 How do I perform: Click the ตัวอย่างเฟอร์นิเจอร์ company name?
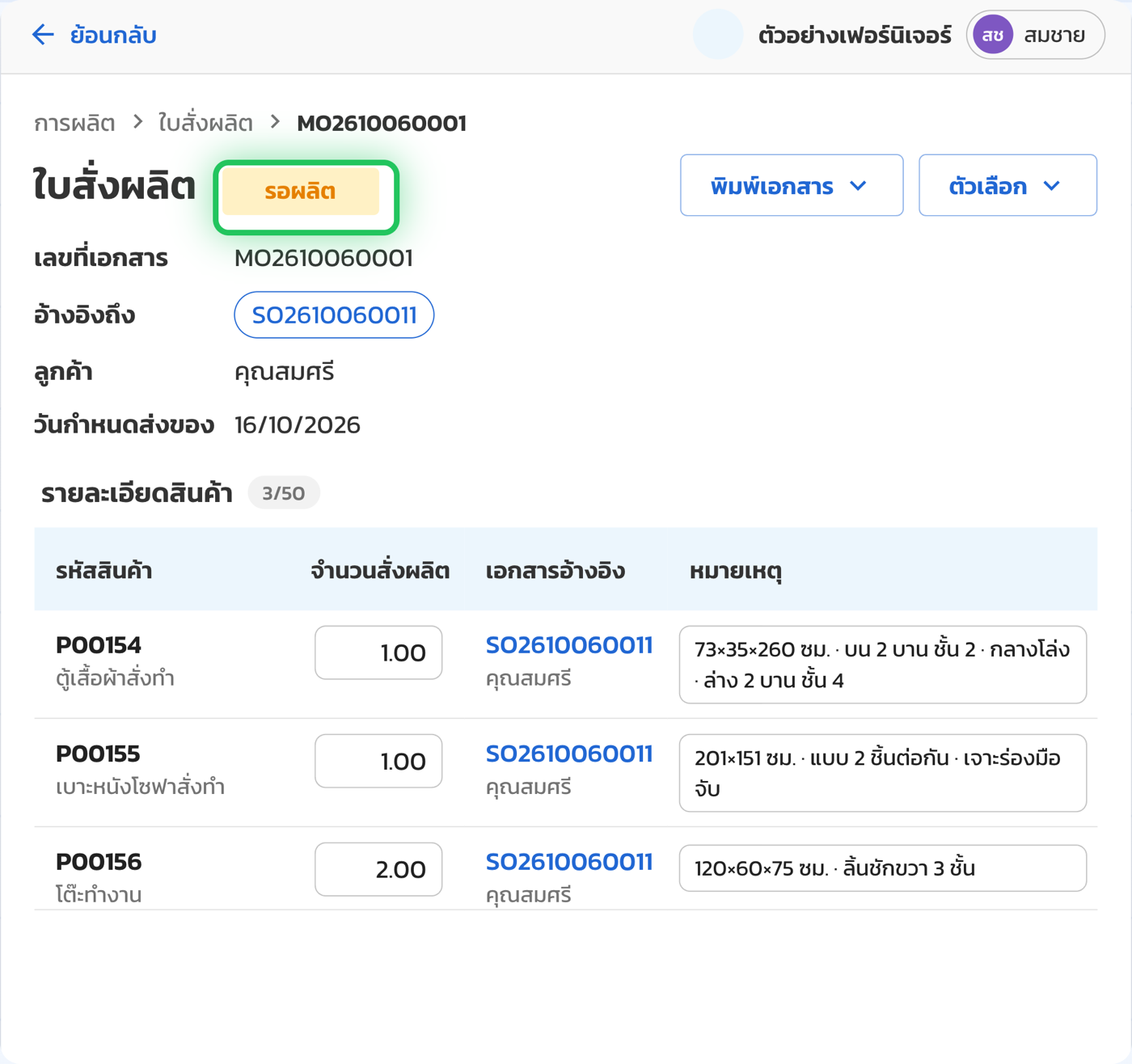tap(855, 36)
